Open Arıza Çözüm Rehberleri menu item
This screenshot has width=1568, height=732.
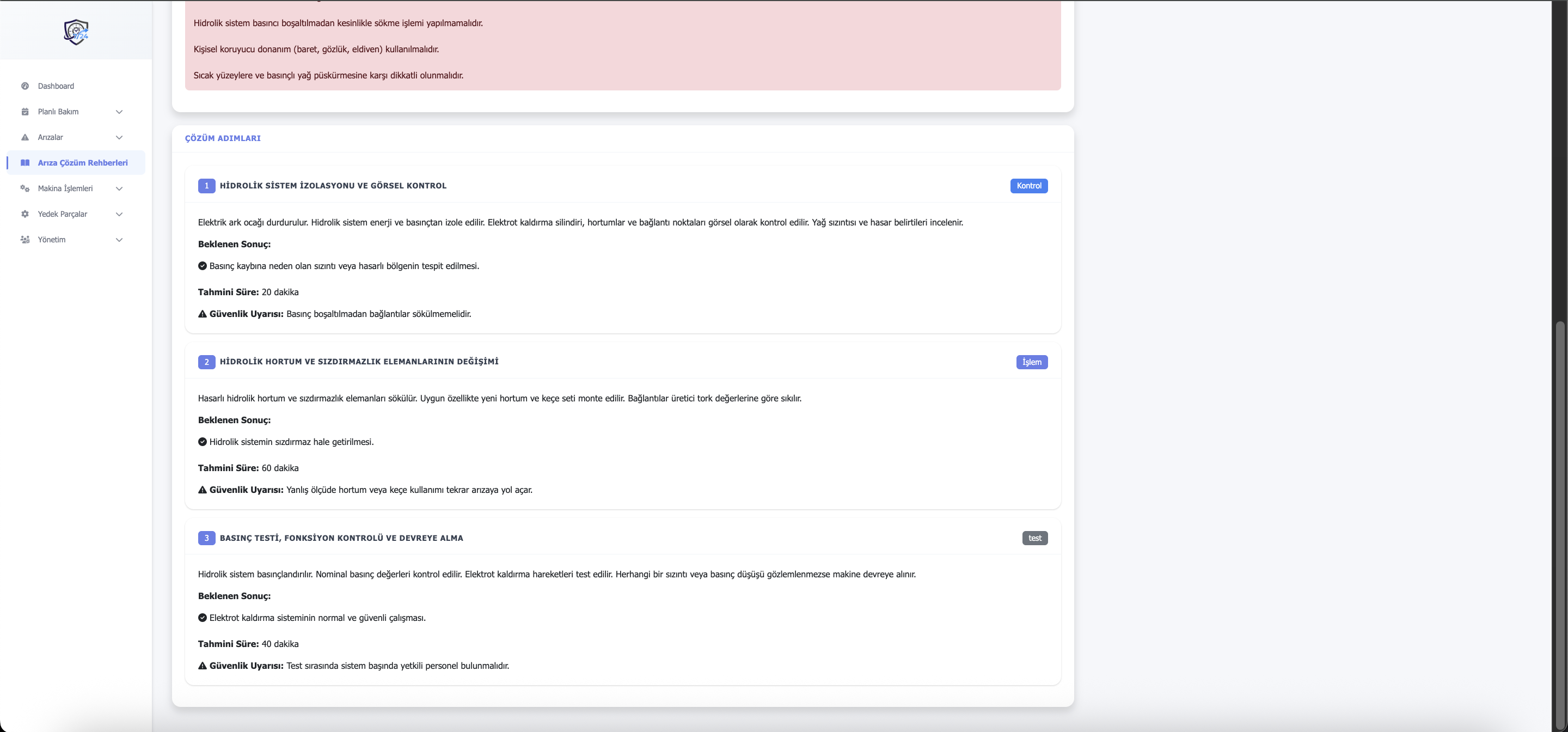[x=83, y=163]
